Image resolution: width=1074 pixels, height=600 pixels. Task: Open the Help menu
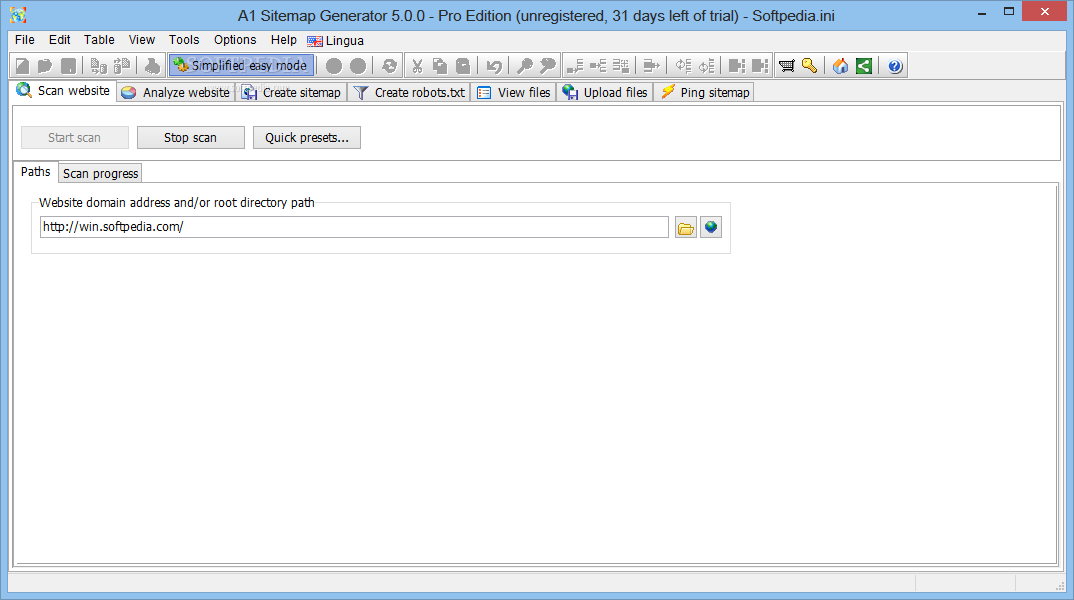pos(284,40)
